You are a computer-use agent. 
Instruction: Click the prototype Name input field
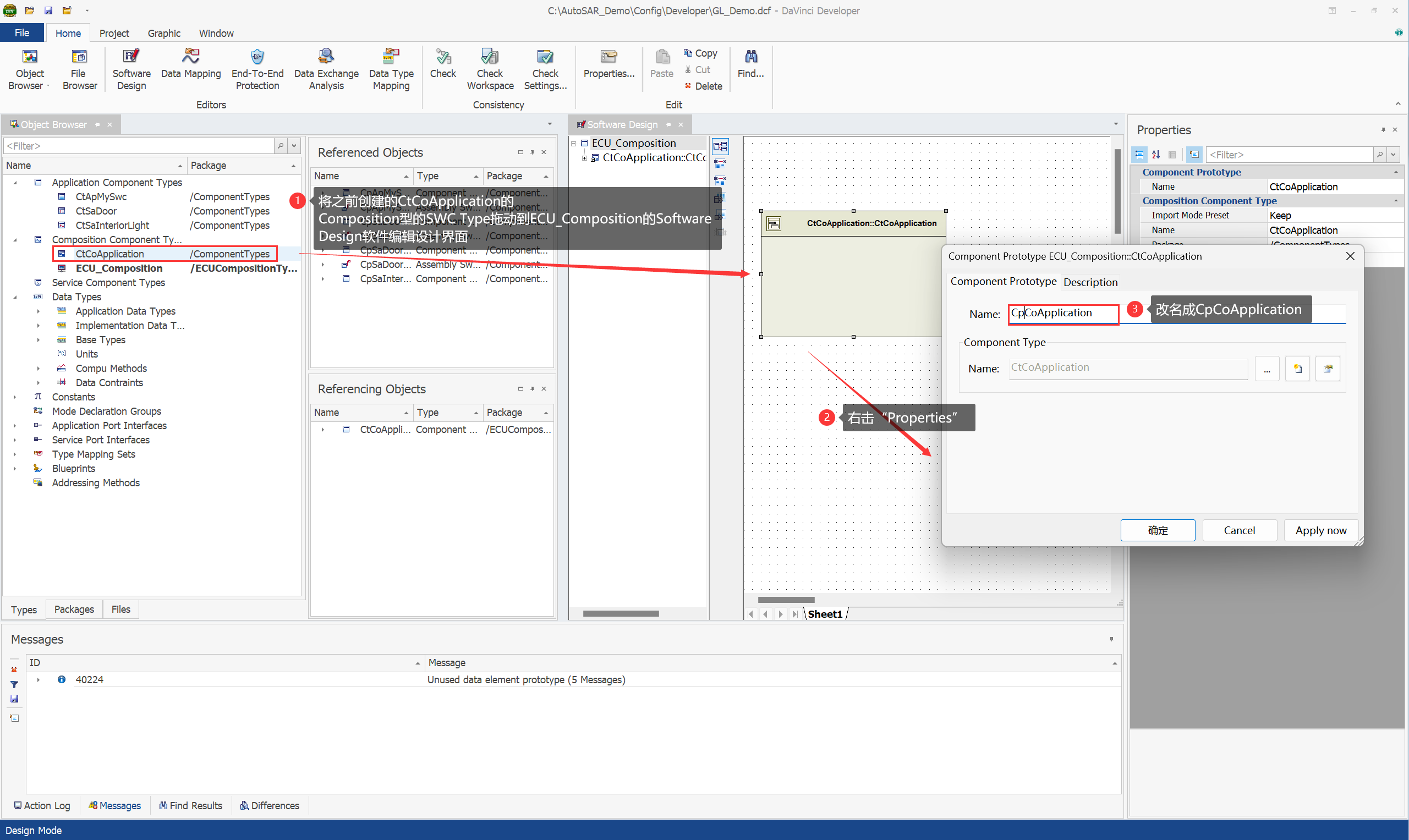[x=1062, y=313]
